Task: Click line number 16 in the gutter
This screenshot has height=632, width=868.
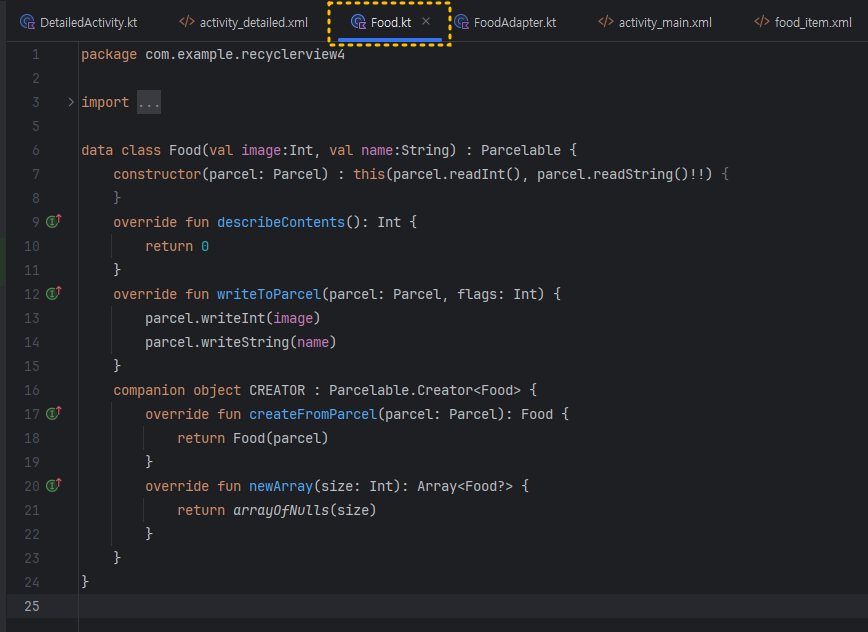Action: click(32, 391)
